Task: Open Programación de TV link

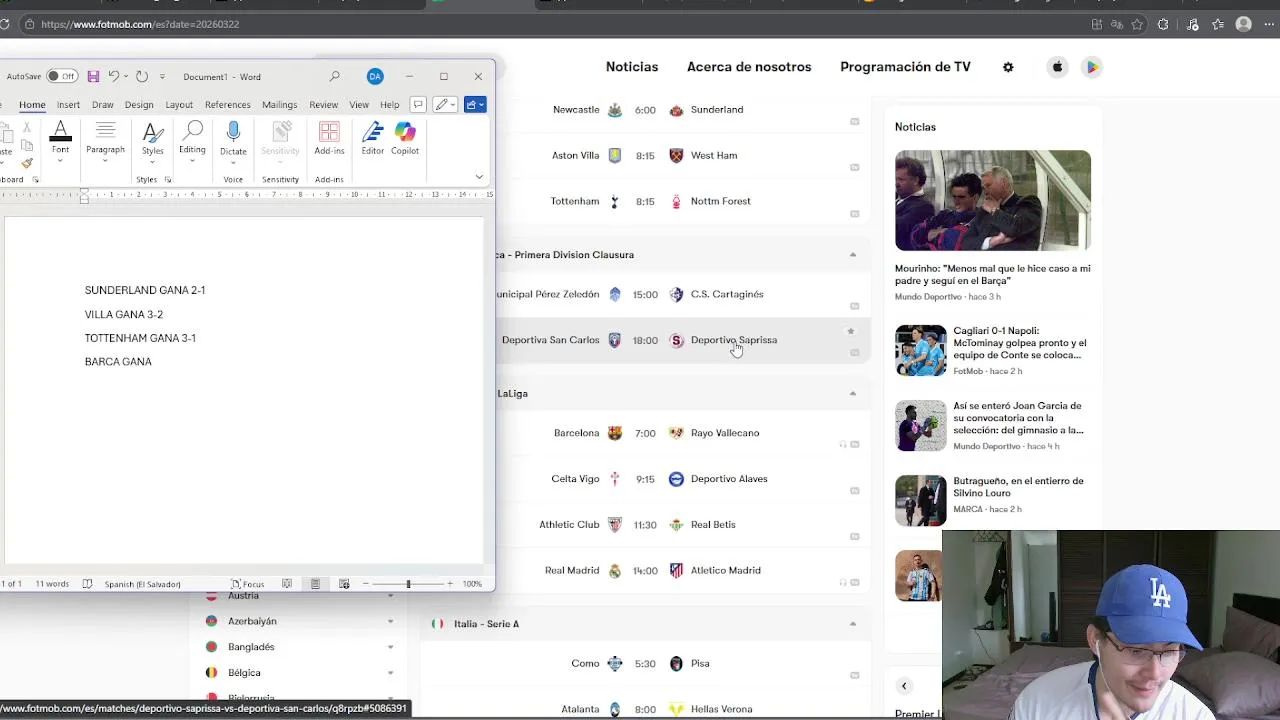Action: tap(905, 67)
